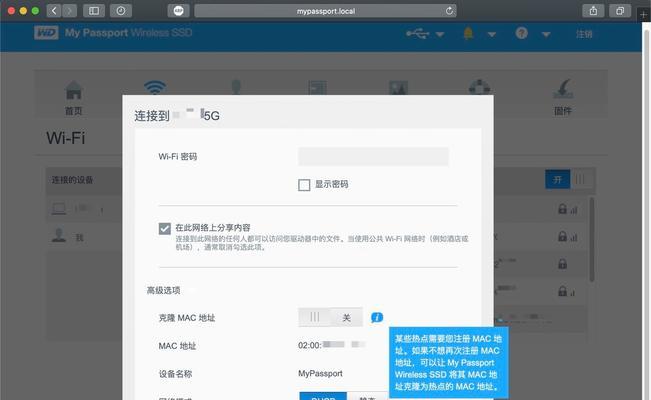Open the bell notifications icon
The image size is (651, 400).
[468, 33]
